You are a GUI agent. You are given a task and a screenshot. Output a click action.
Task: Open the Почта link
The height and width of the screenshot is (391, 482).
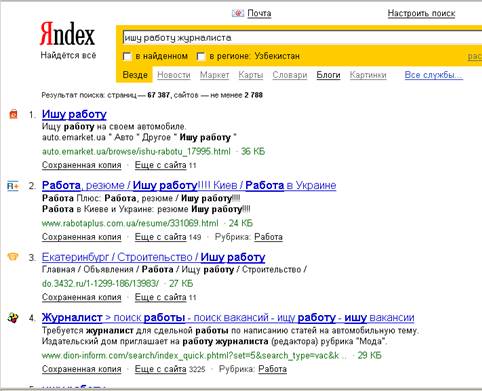(x=259, y=13)
